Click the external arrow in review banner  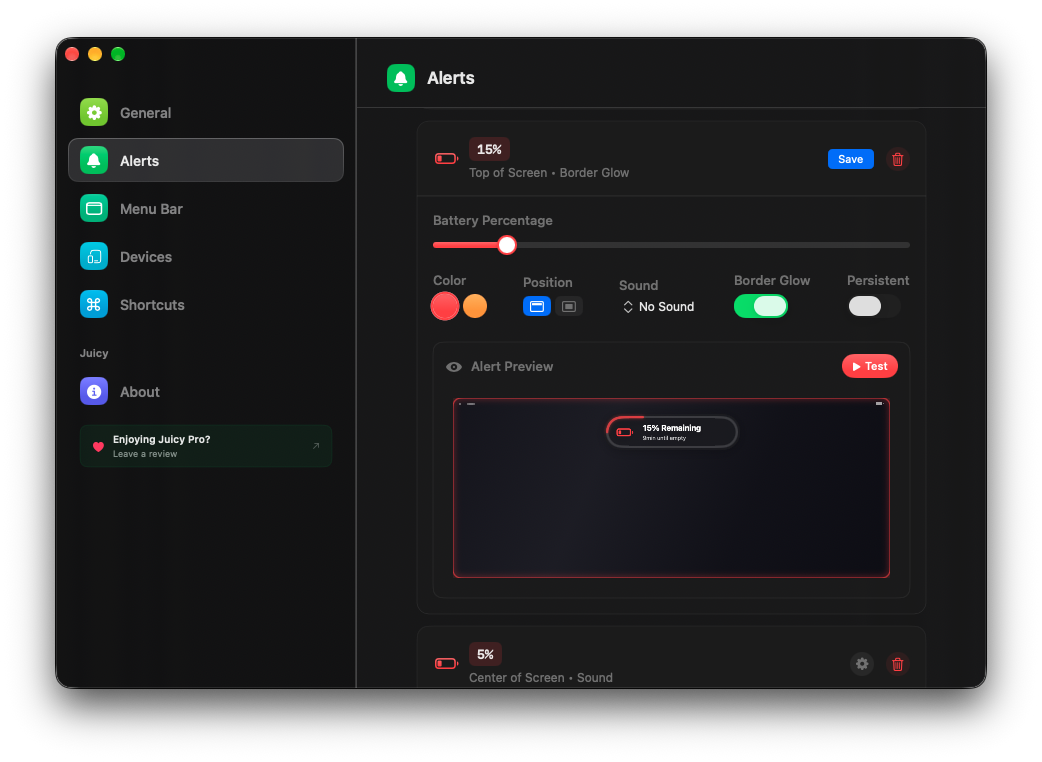tap(316, 446)
